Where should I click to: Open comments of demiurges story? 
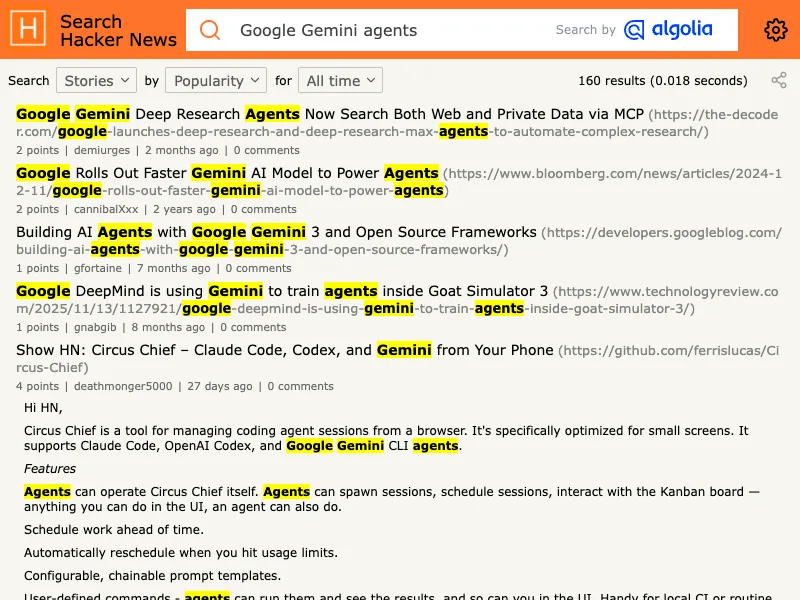coord(266,151)
